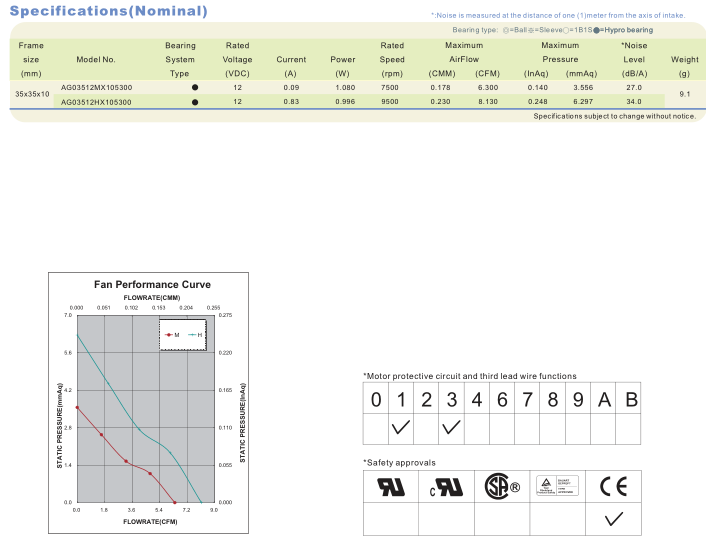Click the checkmark beneath the CE logo
Image resolution: width=706 pixels, height=543 pixels.
pyautogui.click(x=614, y=519)
